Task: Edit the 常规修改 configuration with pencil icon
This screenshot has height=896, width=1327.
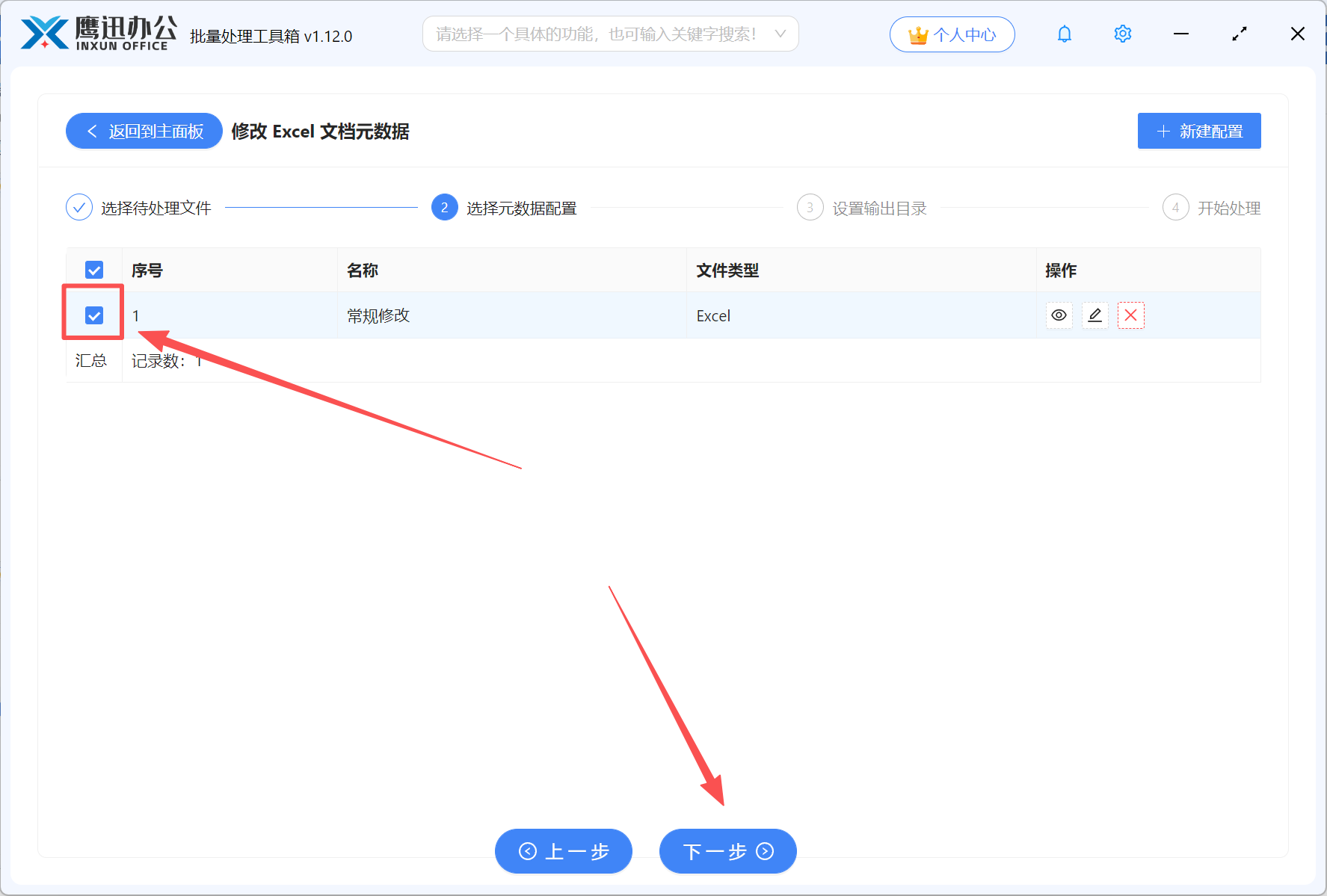Action: point(1094,315)
